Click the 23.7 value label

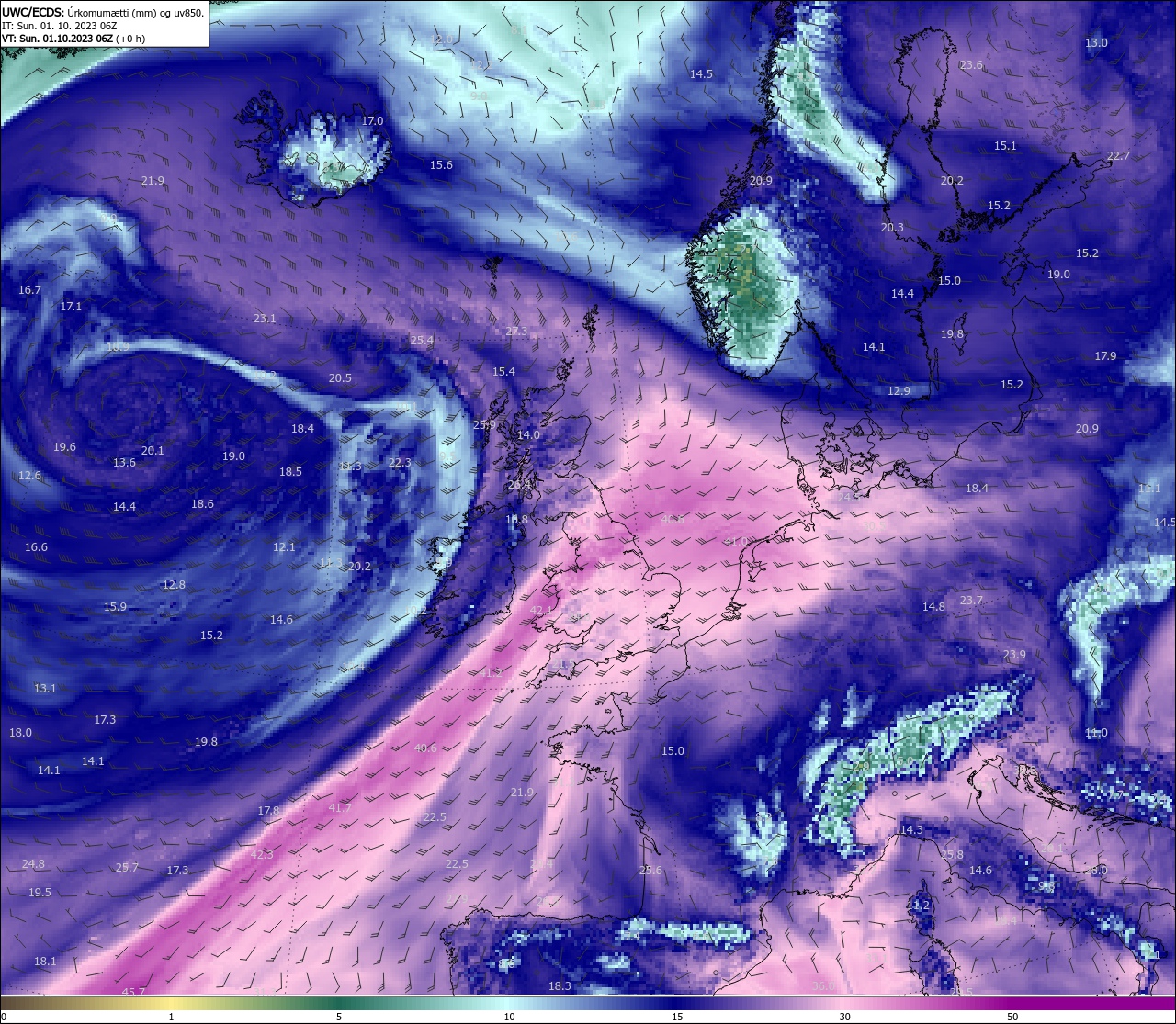point(971,601)
